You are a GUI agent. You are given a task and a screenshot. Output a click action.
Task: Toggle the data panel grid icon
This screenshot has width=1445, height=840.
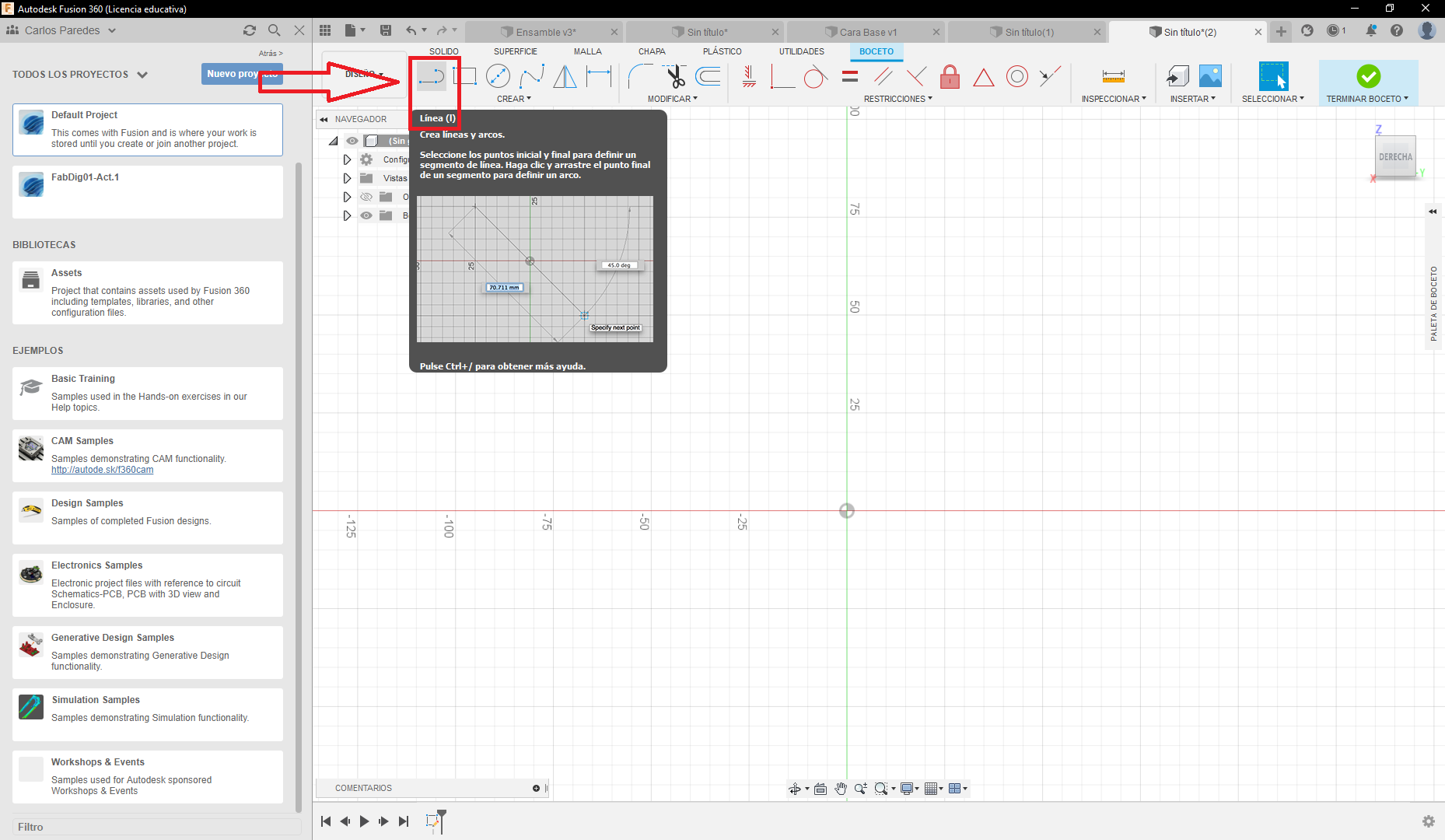[325, 30]
